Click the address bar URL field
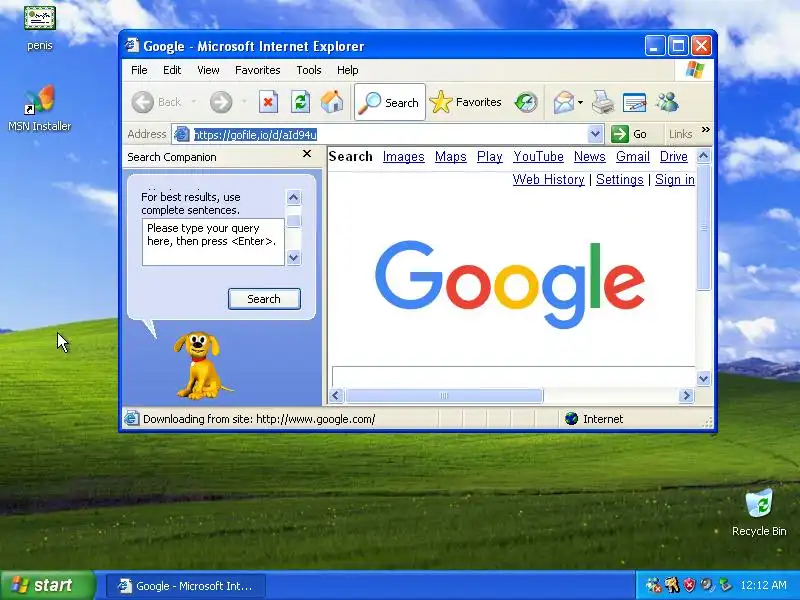Image resolution: width=800 pixels, height=600 pixels. 390,134
